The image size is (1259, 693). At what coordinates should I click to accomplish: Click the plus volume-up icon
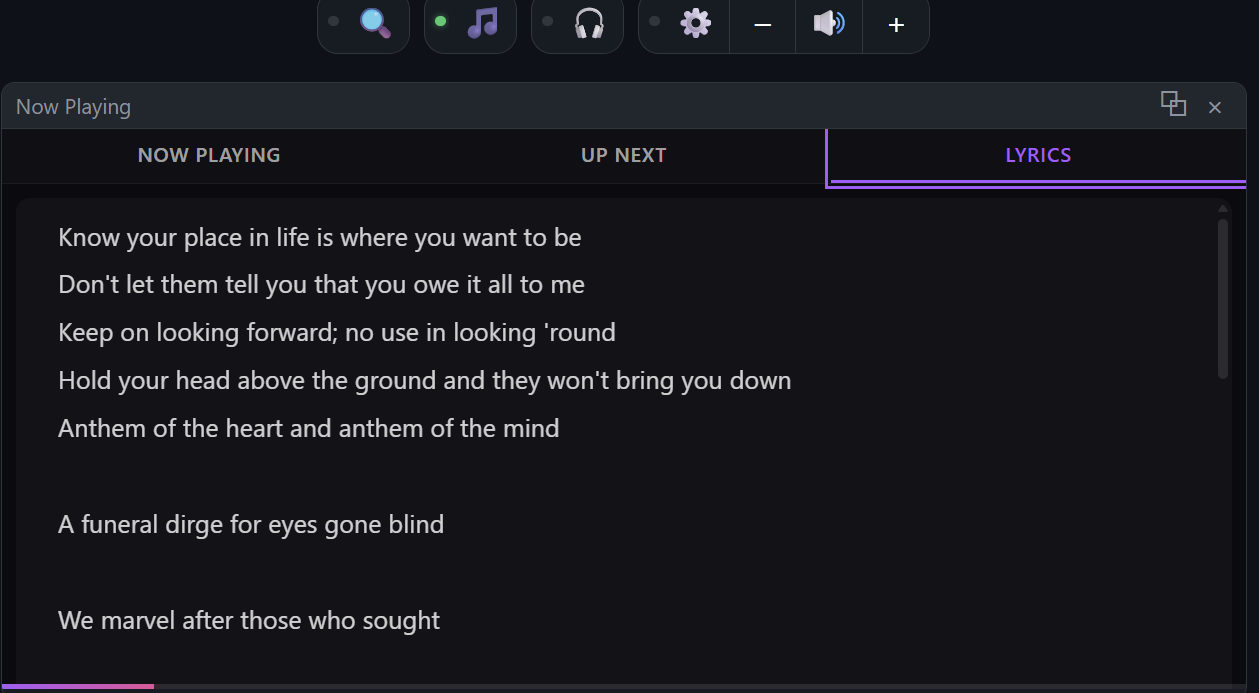click(895, 23)
